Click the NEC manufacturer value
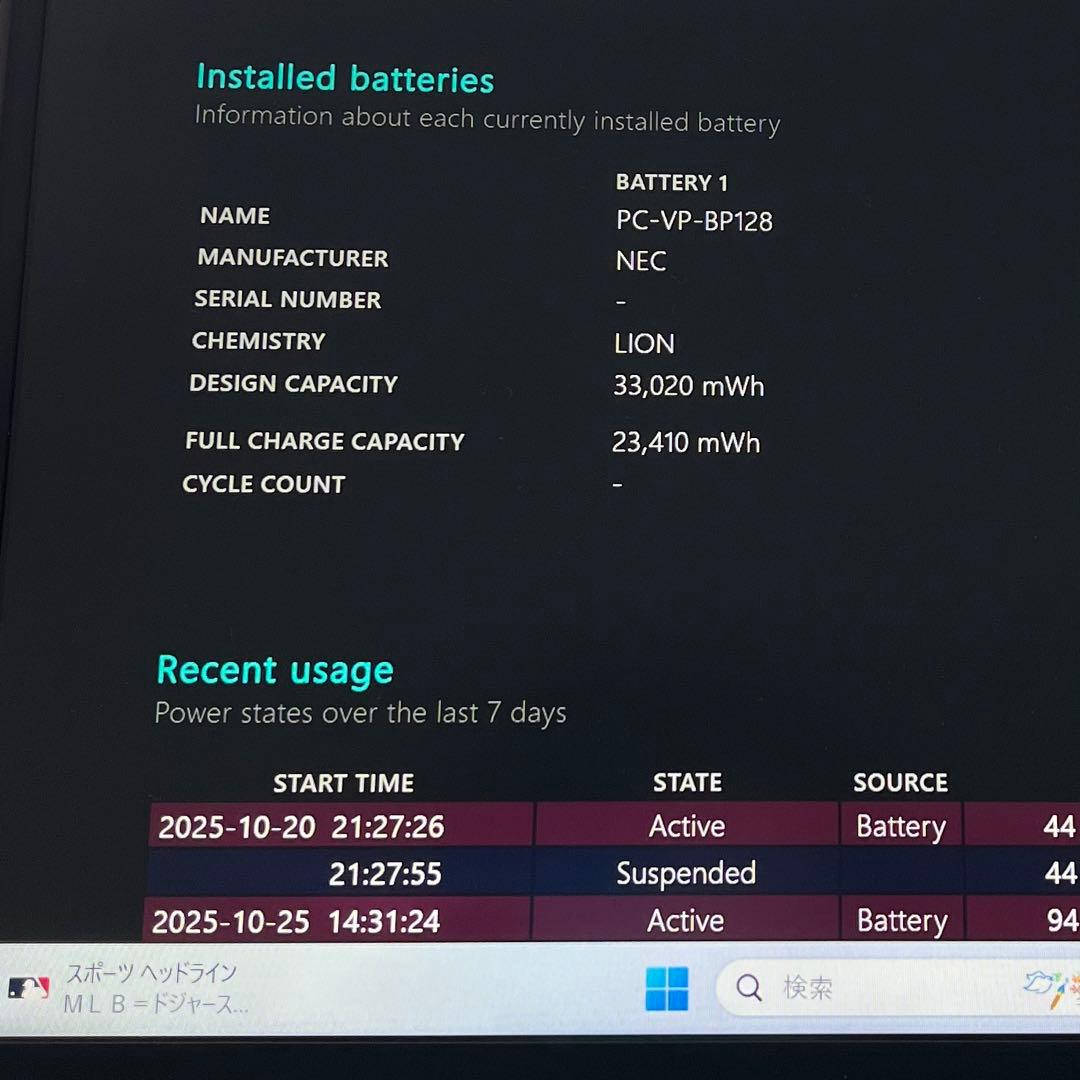The height and width of the screenshot is (1080, 1080). [640, 261]
